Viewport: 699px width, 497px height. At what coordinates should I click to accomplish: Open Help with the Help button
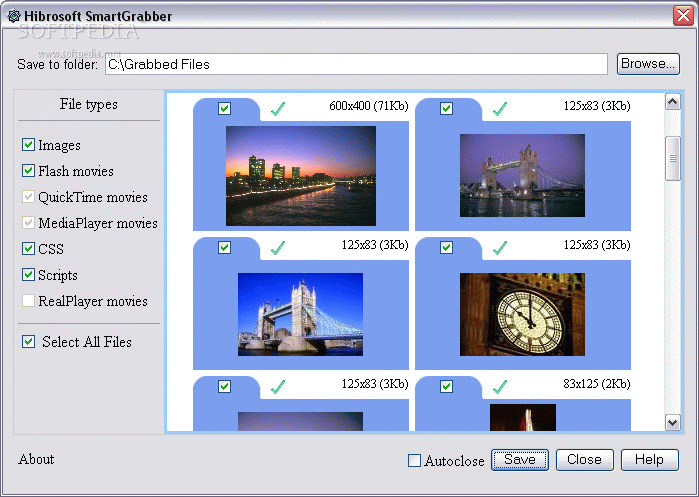[x=650, y=460]
